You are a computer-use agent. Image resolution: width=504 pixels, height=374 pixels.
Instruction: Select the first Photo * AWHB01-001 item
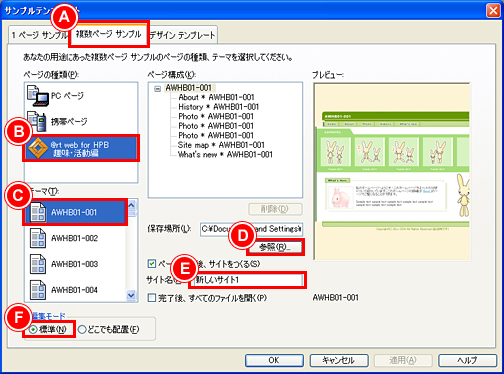point(216,117)
